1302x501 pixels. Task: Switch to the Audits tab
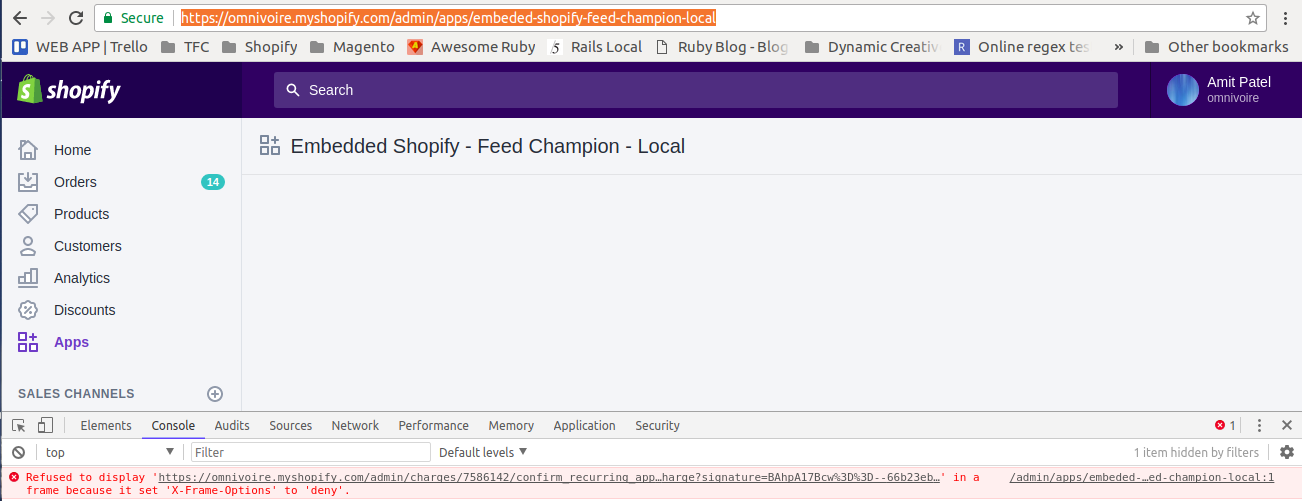coord(233,425)
